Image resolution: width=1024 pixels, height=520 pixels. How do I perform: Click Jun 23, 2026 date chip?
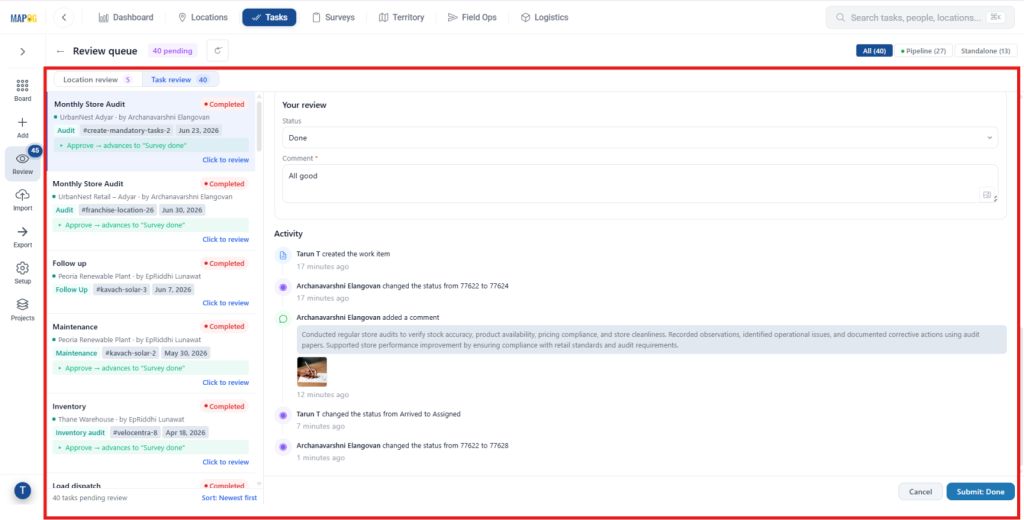199,131
